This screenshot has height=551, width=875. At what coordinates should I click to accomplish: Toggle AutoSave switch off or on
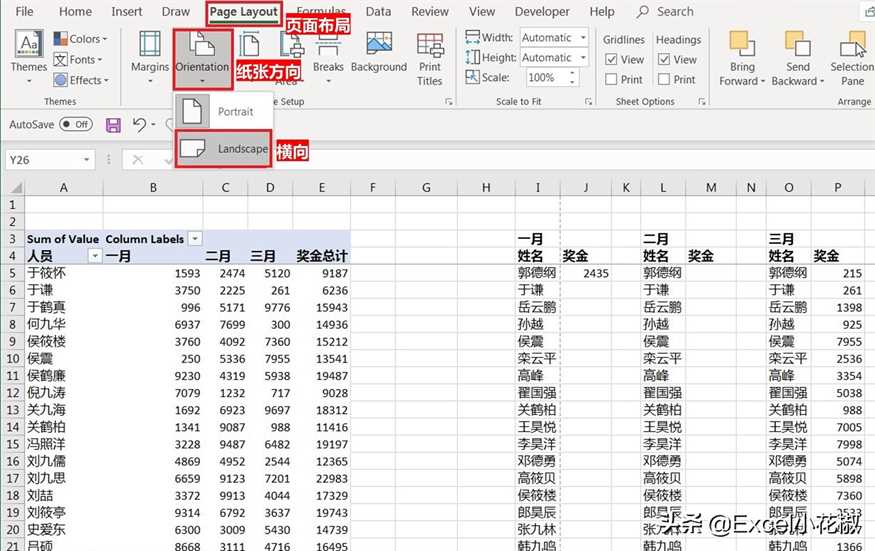tap(76, 125)
